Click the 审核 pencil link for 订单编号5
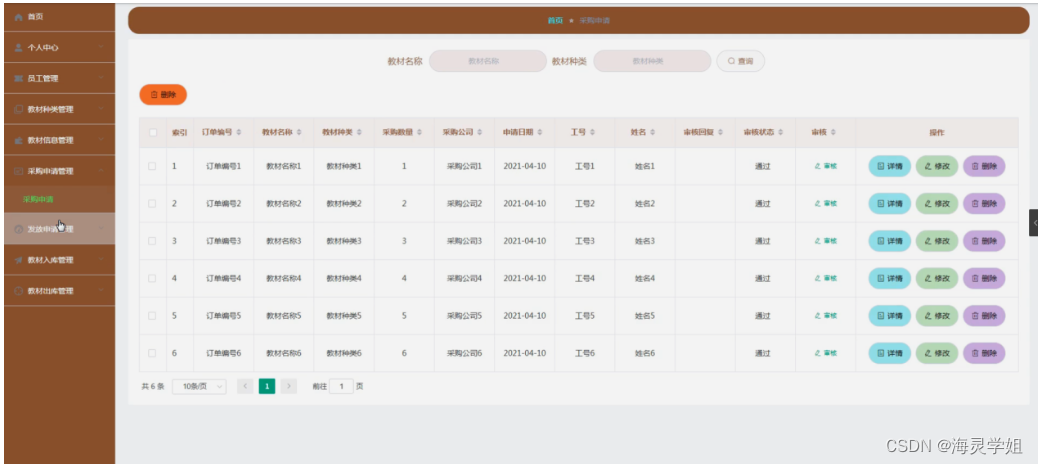Viewport: 1038px width, 464px height. click(826, 316)
